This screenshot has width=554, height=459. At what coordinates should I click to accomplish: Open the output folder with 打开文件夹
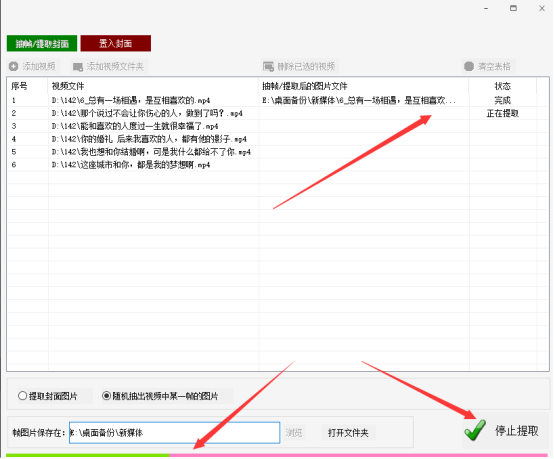tap(348, 432)
